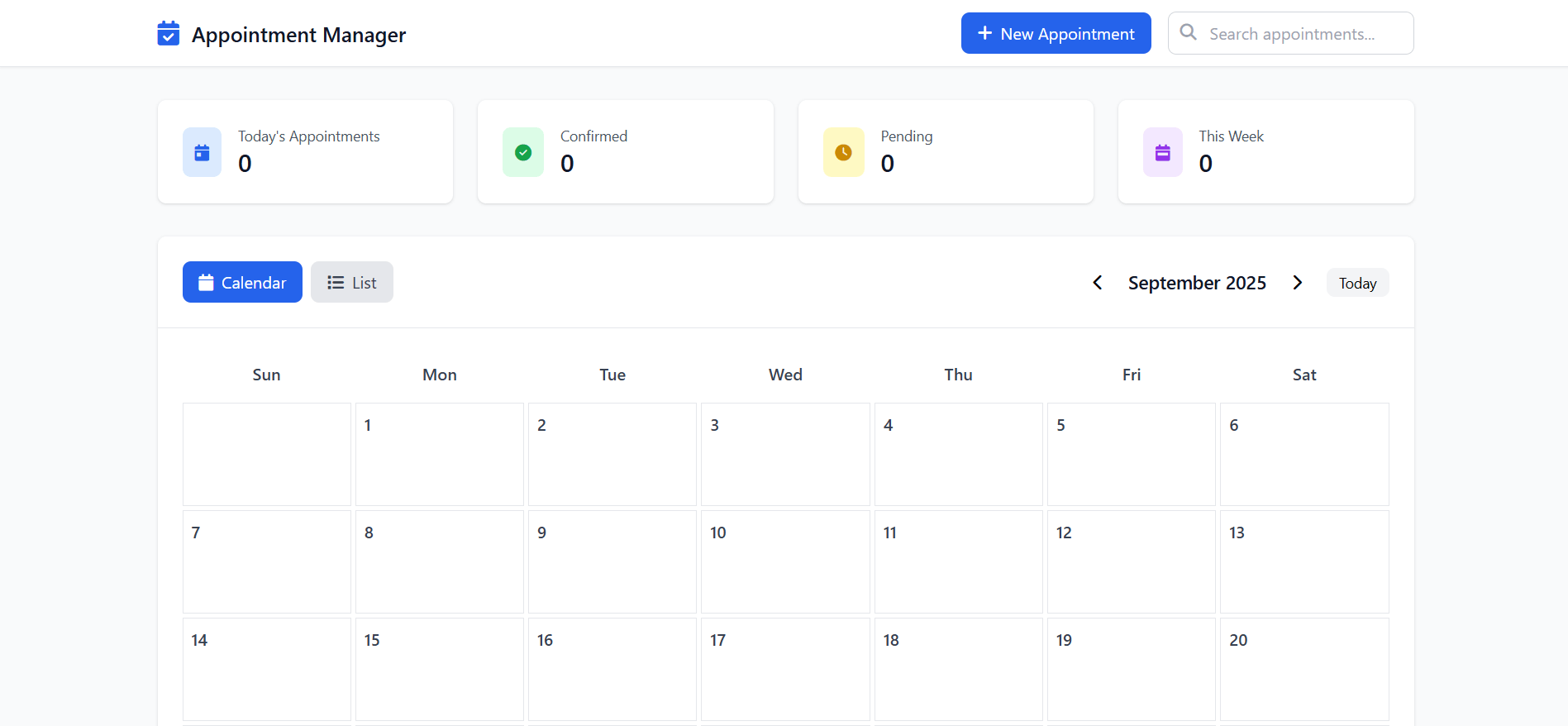Click the Appointment Manager calendar logo icon

click(169, 34)
